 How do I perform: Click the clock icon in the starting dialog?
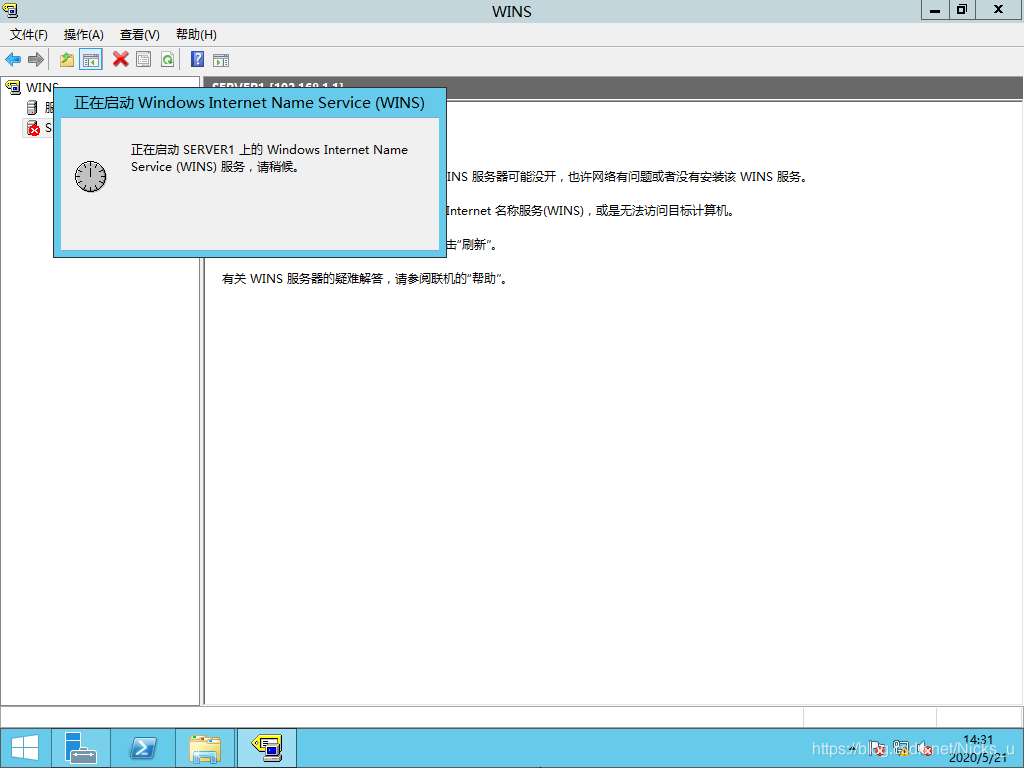pyautogui.click(x=90, y=176)
